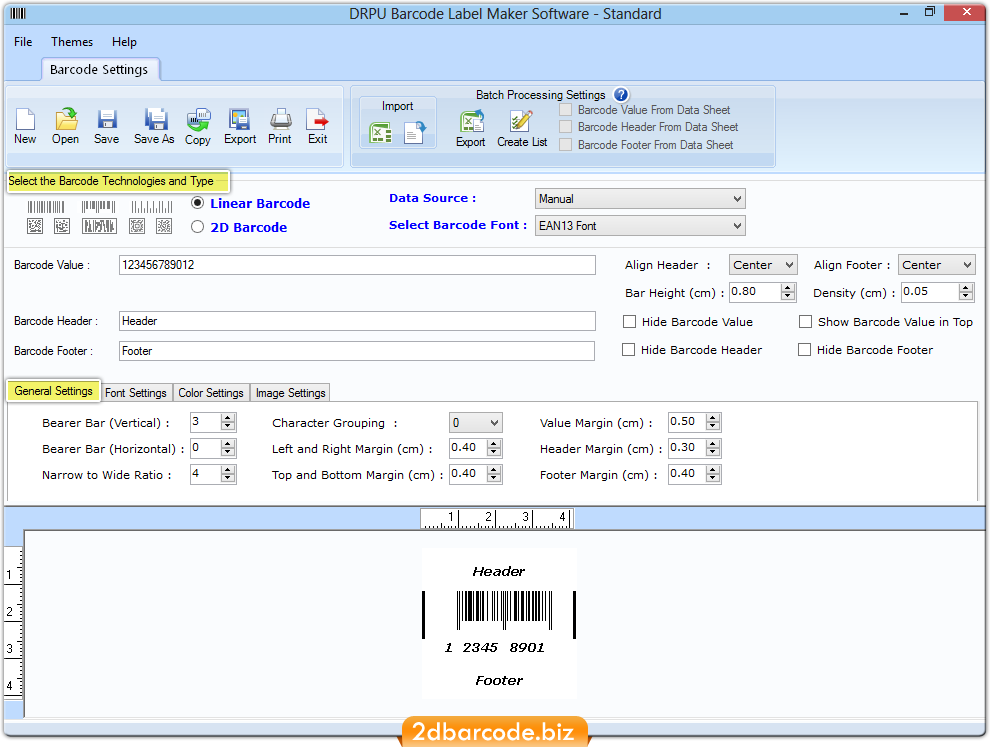Viewport: 990px width, 747px height.
Task: Check Hide Barcode Header
Action: [628, 349]
